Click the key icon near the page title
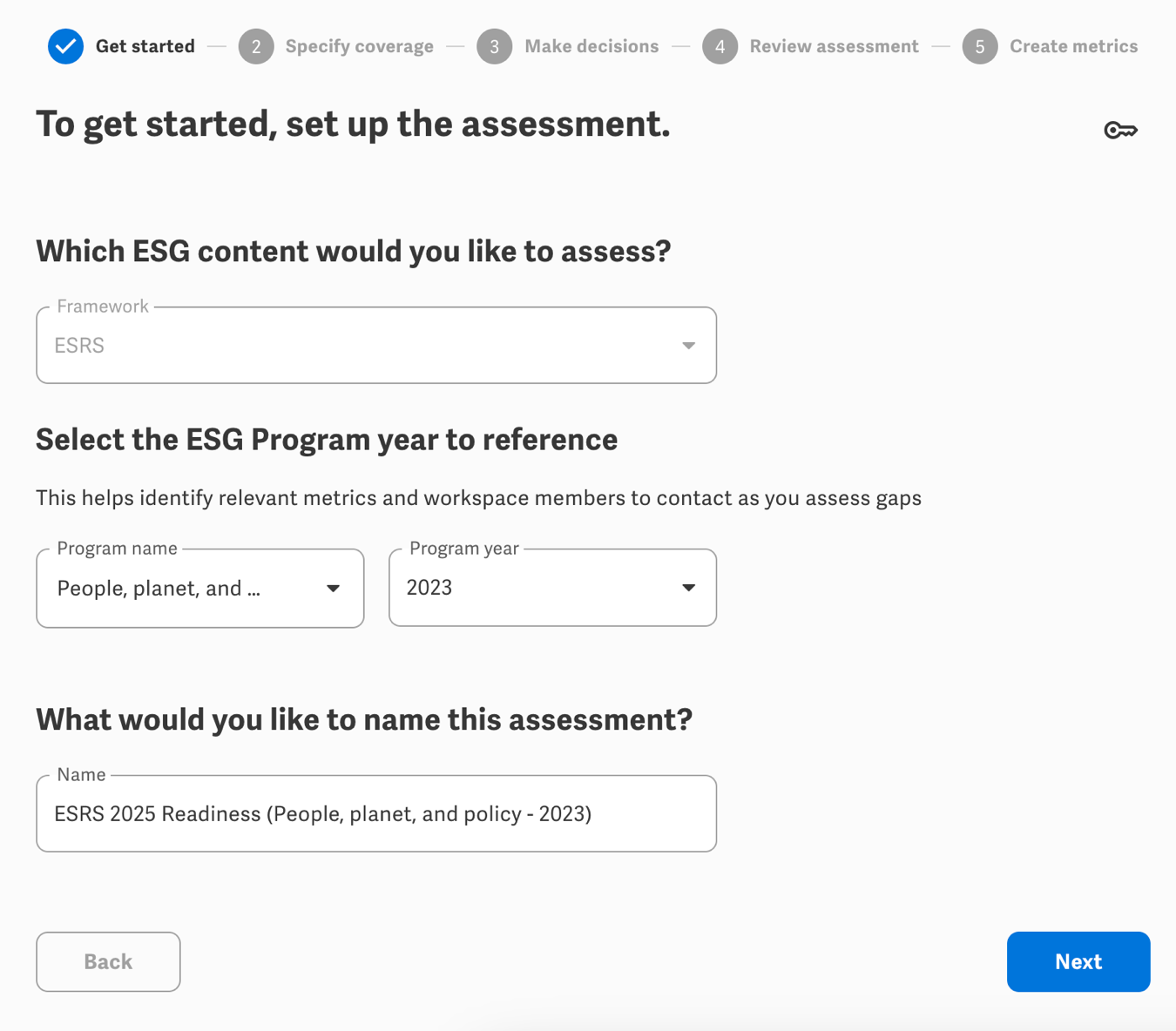The image size is (1176, 1031). (1122, 129)
